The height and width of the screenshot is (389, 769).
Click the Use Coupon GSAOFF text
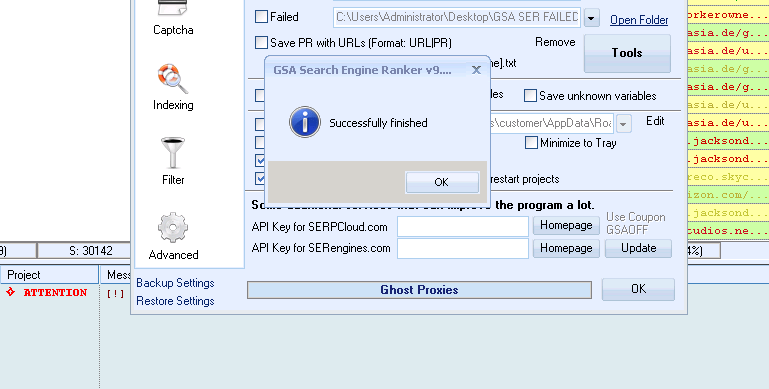[x=636, y=223]
